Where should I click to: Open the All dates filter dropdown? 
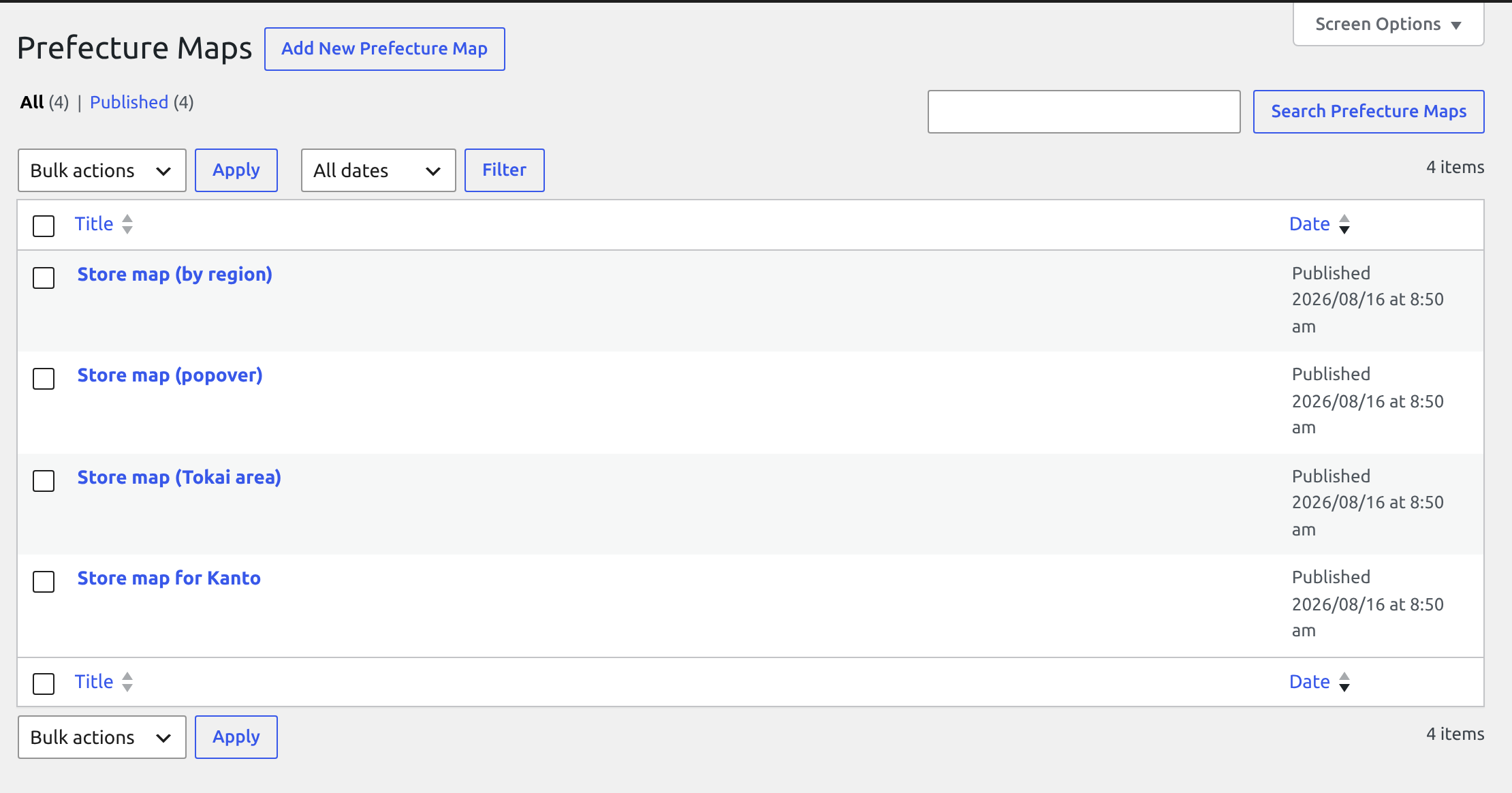click(x=379, y=170)
